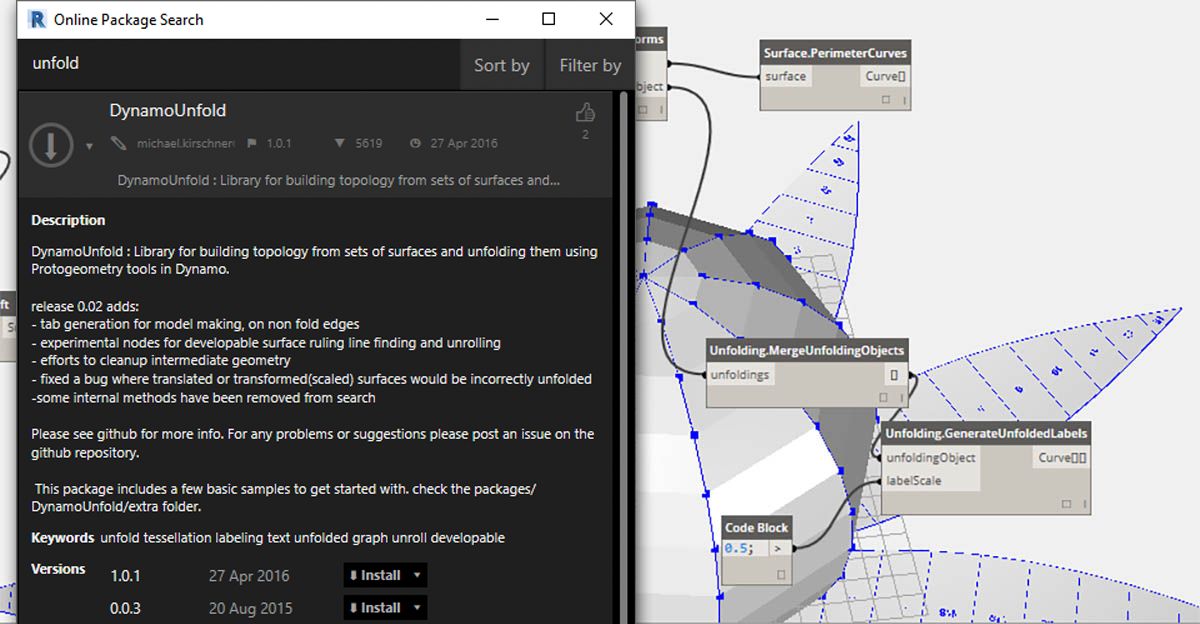Screen dimensions: 1200x624
Task: Maximize the Online Package Search window
Action: (x=548, y=19)
